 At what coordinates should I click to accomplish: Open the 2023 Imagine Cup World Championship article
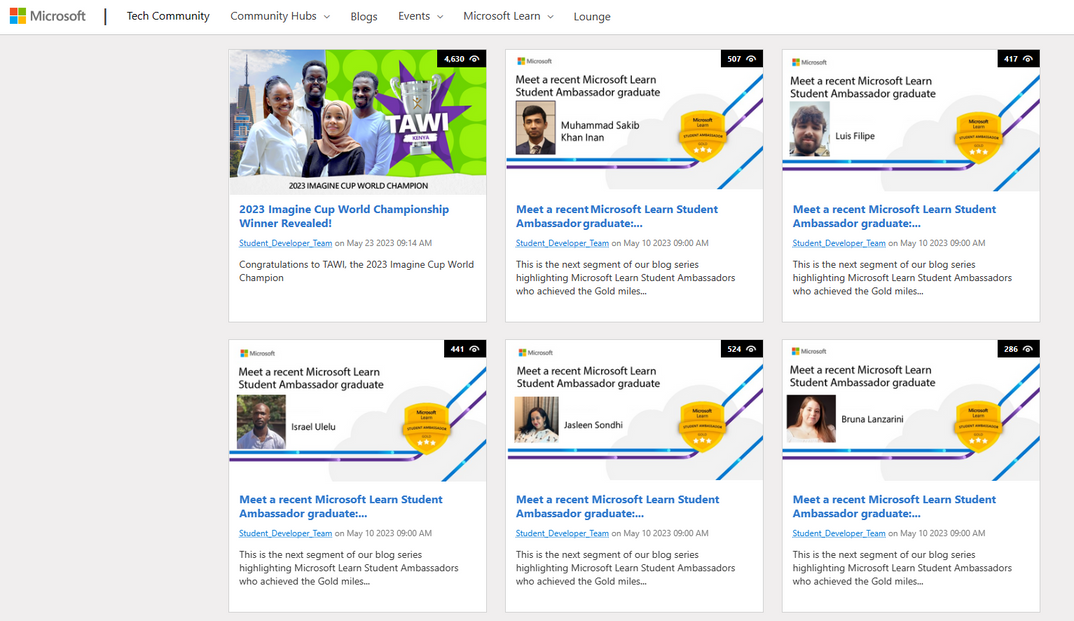point(344,216)
